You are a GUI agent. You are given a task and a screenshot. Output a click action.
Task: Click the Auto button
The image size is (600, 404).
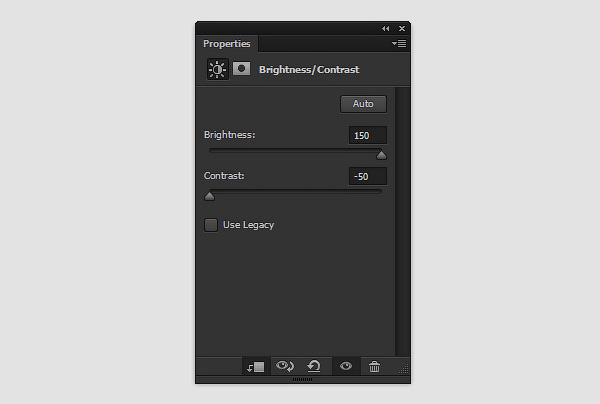(x=363, y=104)
